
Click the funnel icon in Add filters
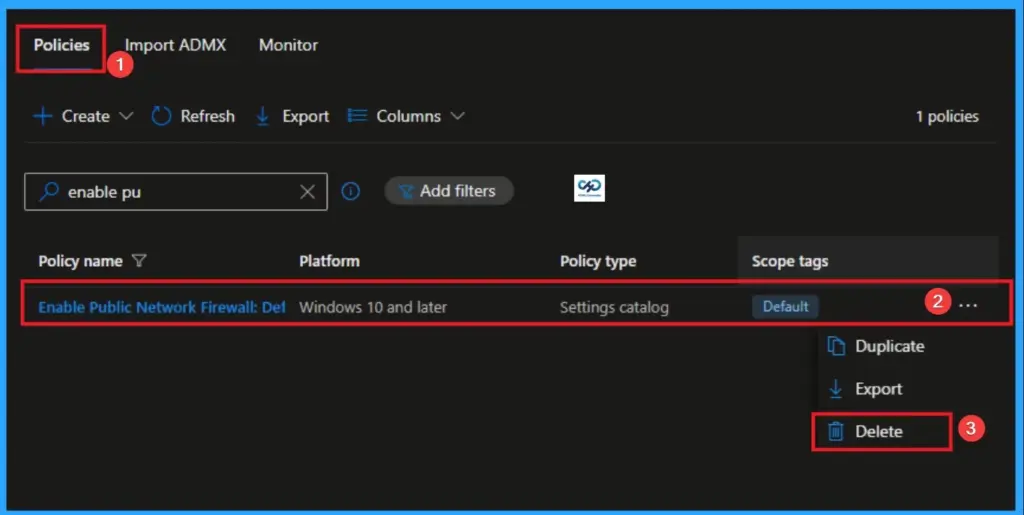pyautogui.click(x=406, y=191)
